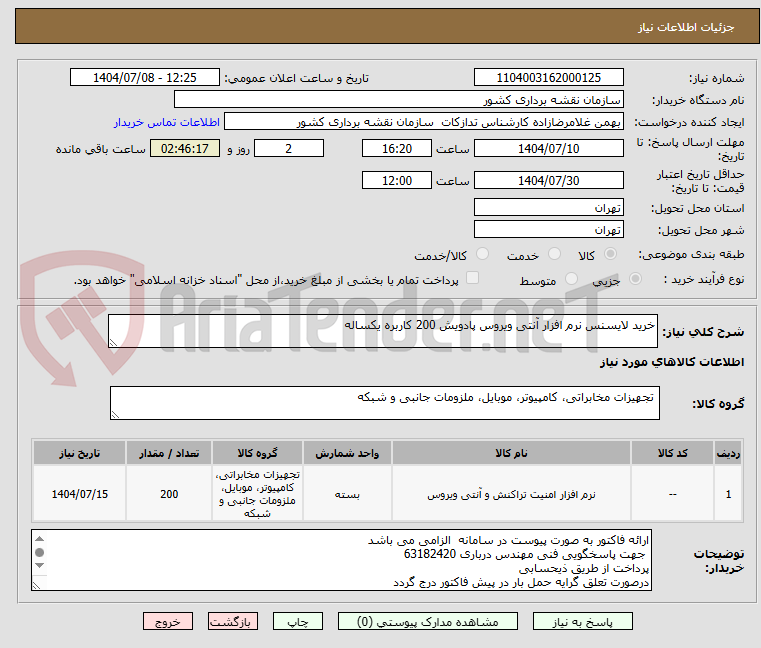Click the phone number 63182420 in notes
Image resolution: width=761 pixels, height=648 pixels.
pyautogui.click(x=430, y=554)
